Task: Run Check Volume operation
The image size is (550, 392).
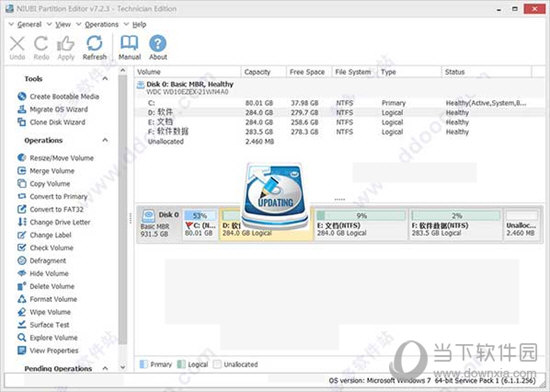Action: (x=45, y=248)
